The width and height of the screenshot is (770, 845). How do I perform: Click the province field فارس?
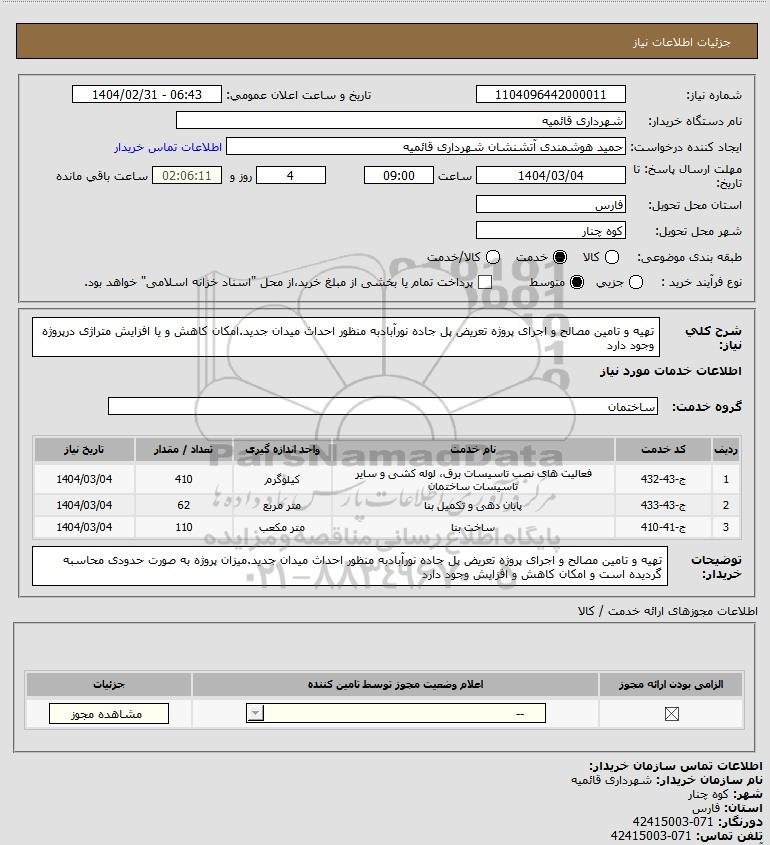pyautogui.click(x=551, y=205)
